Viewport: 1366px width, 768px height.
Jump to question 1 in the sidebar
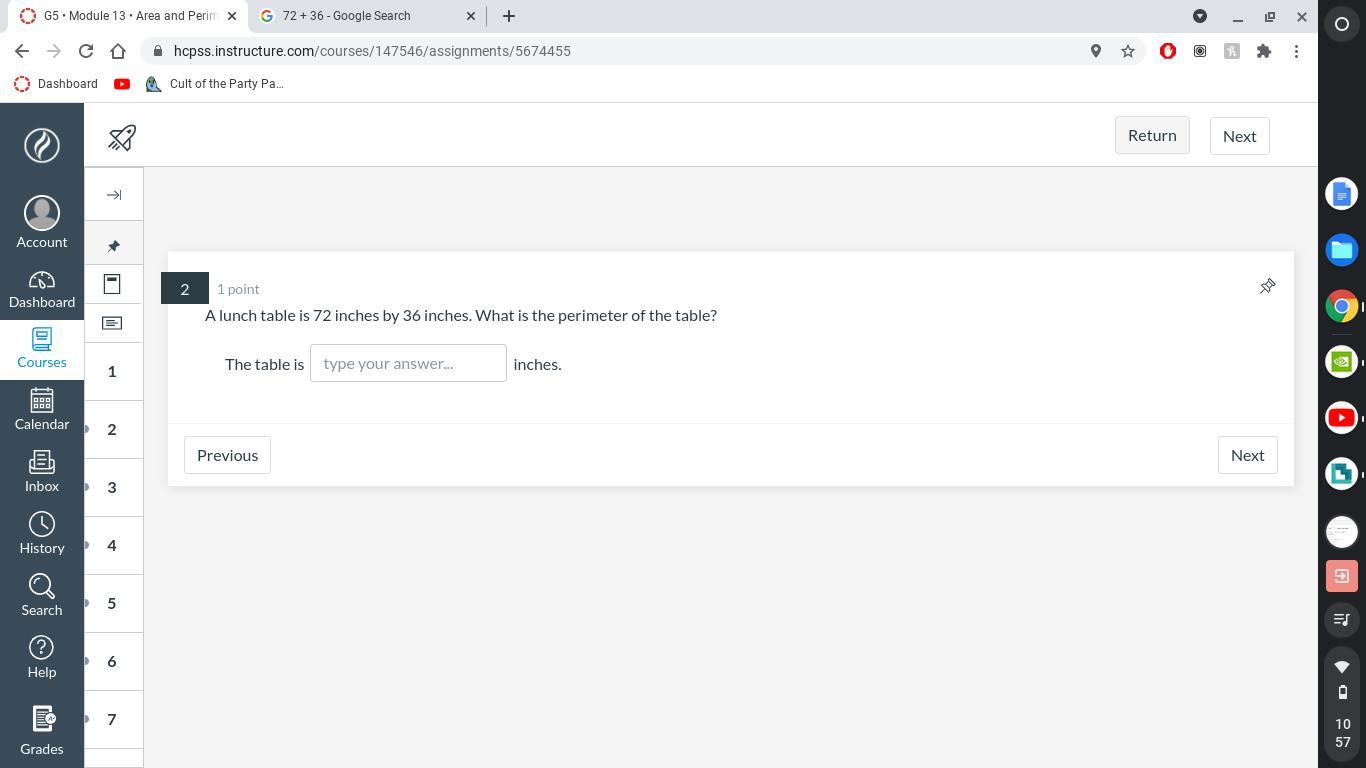coord(112,372)
